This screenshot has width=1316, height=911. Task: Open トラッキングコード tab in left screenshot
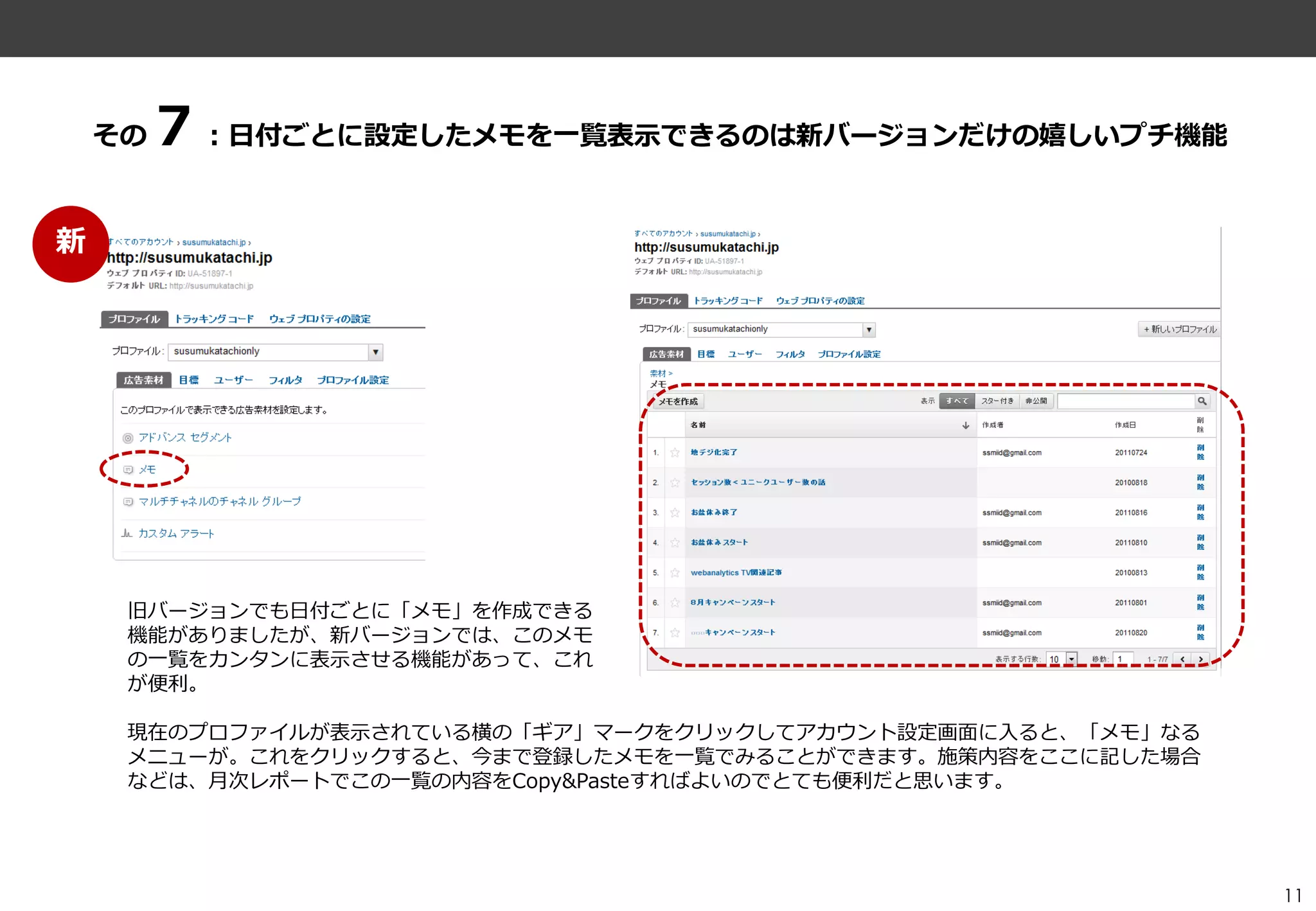click(x=215, y=319)
